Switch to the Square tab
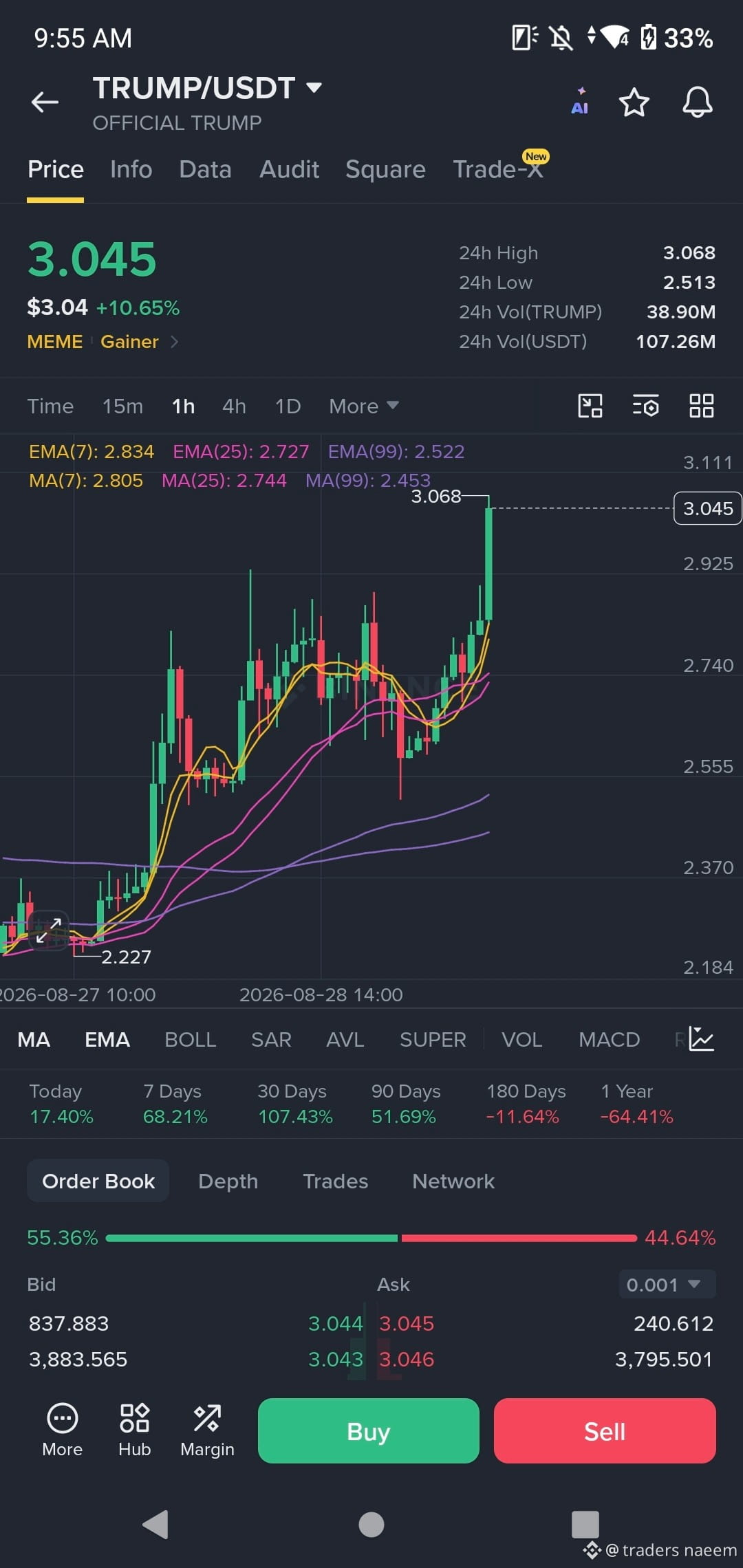 (385, 169)
